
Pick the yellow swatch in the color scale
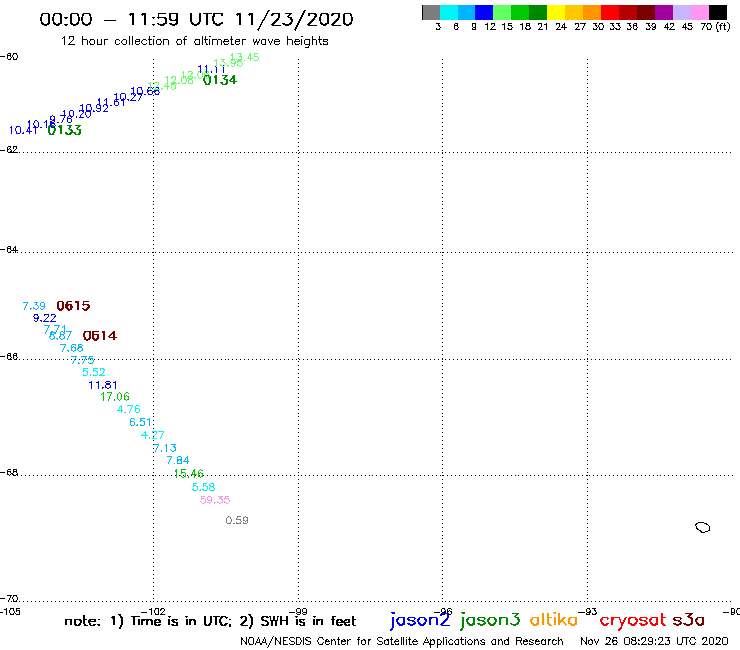point(556,12)
